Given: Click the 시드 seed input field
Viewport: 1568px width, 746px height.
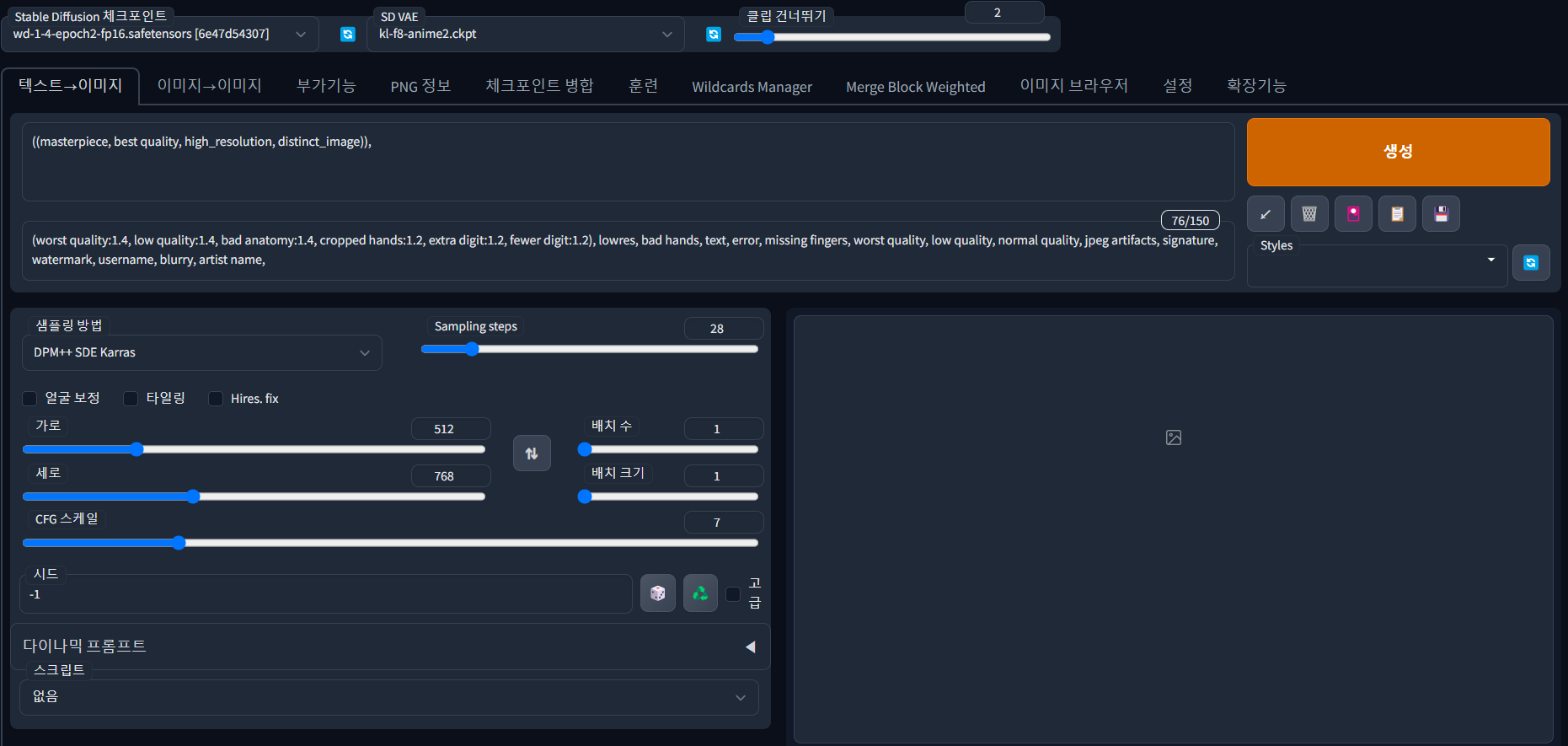Looking at the screenshot, I should pyautogui.click(x=326, y=594).
